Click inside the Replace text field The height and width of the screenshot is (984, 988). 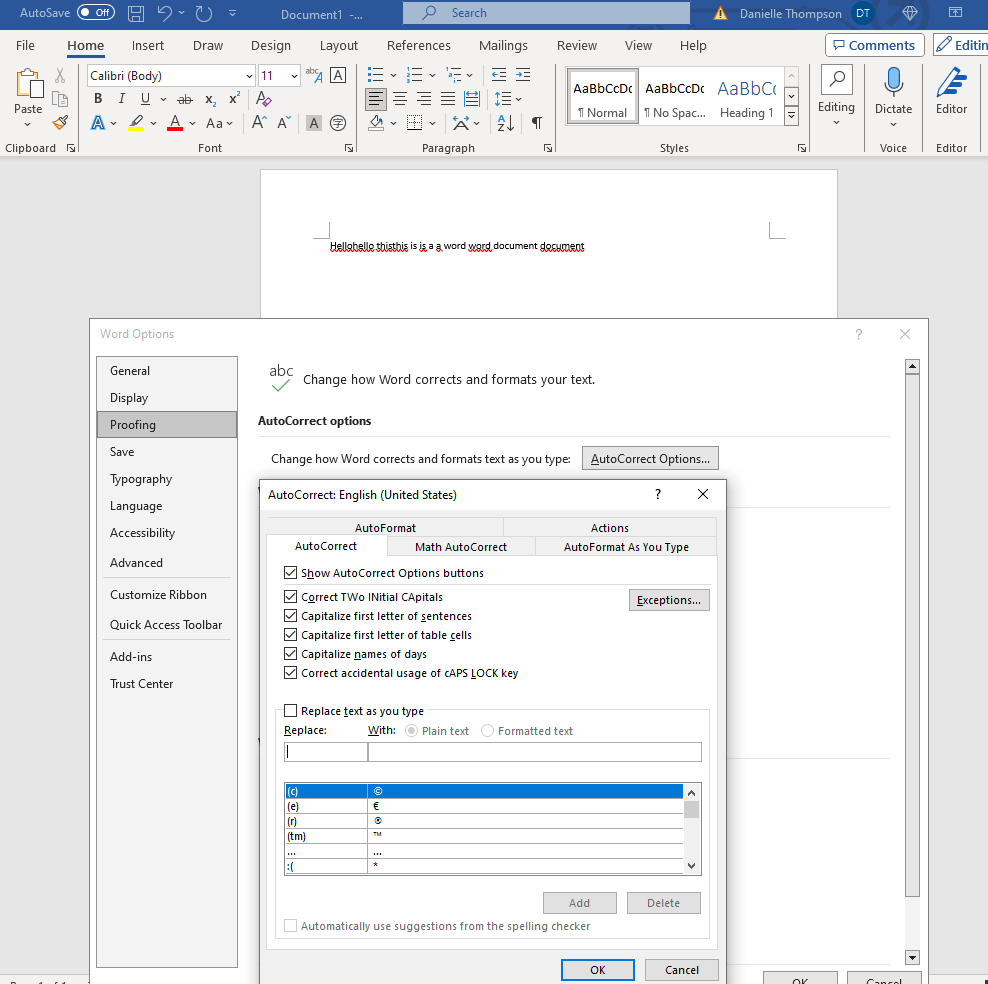(x=325, y=749)
